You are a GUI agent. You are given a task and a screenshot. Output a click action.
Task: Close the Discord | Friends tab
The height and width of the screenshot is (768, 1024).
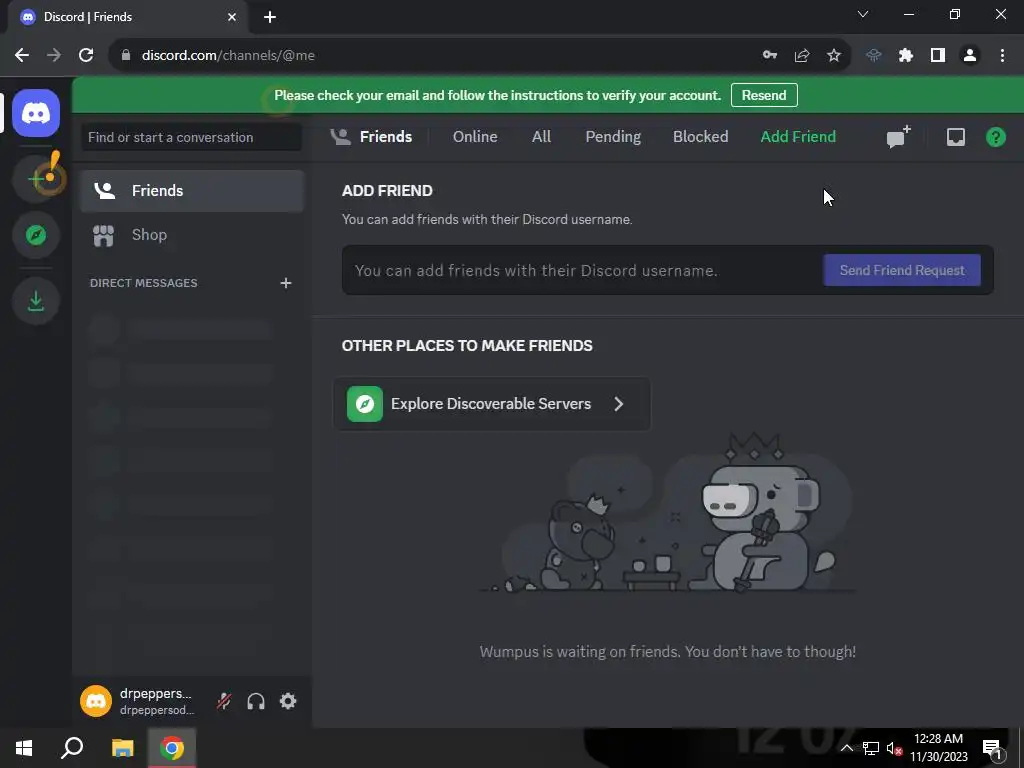click(x=232, y=17)
